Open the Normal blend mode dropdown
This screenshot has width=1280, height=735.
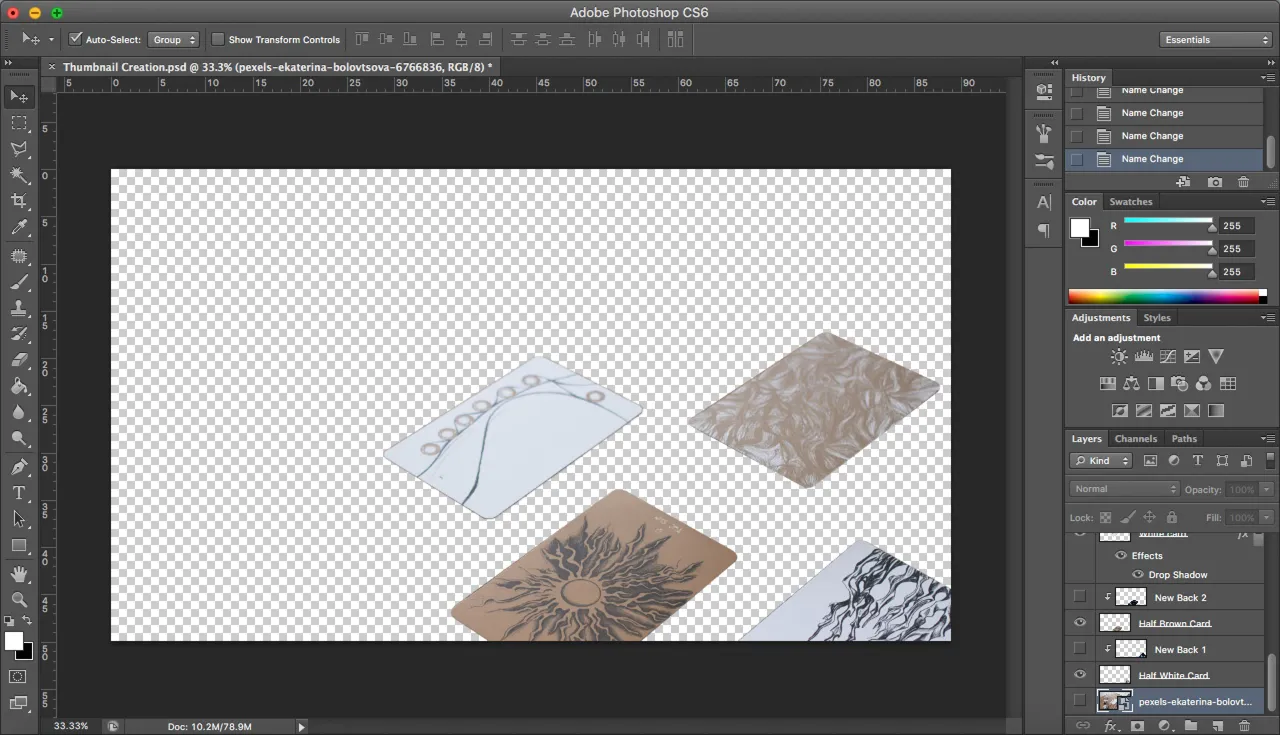pos(1125,489)
